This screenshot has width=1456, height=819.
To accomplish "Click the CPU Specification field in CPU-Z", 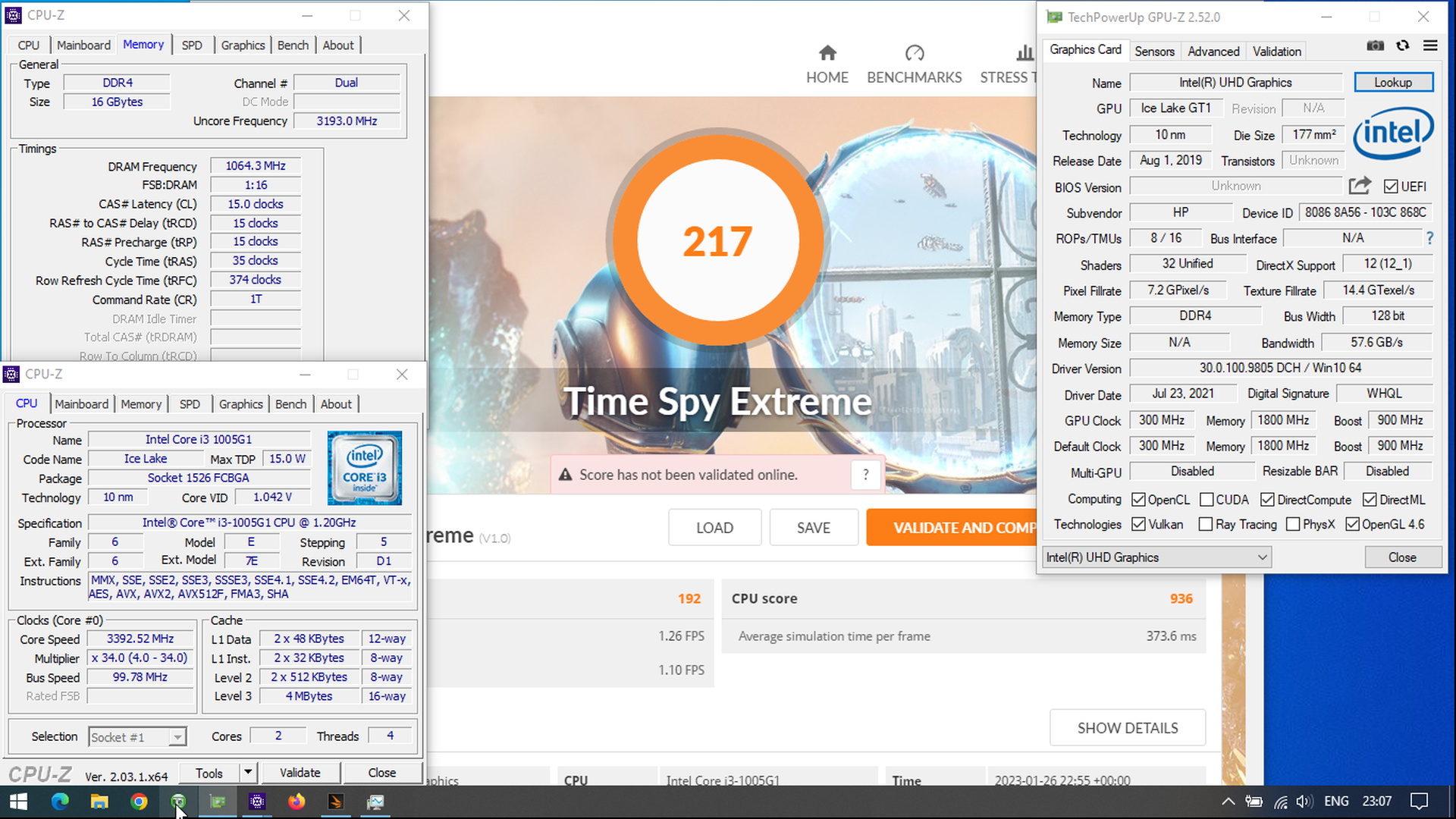I will 249,522.
